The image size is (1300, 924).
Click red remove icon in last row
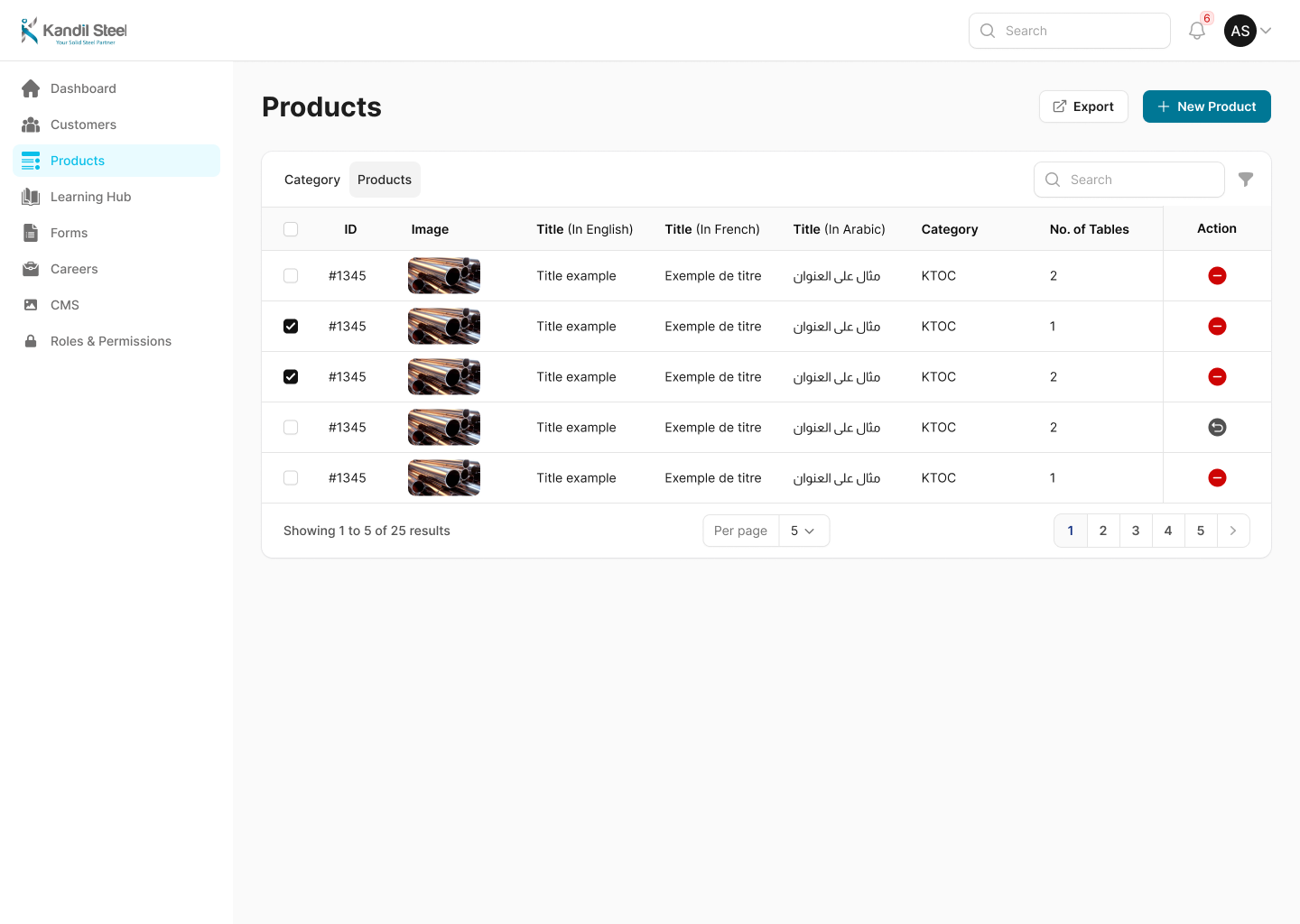(1217, 478)
